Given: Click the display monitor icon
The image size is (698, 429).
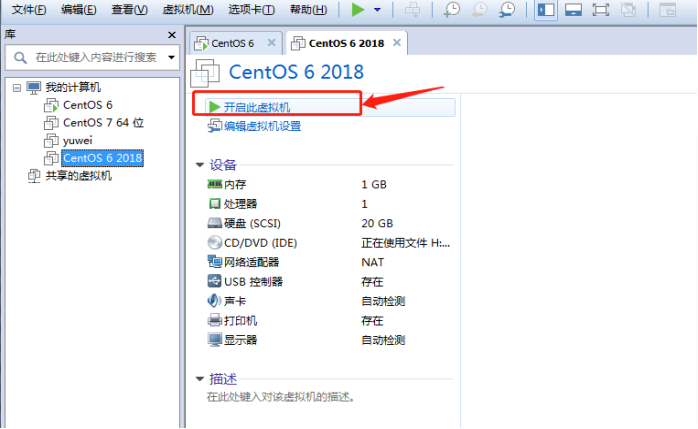Looking at the screenshot, I should click(215, 340).
